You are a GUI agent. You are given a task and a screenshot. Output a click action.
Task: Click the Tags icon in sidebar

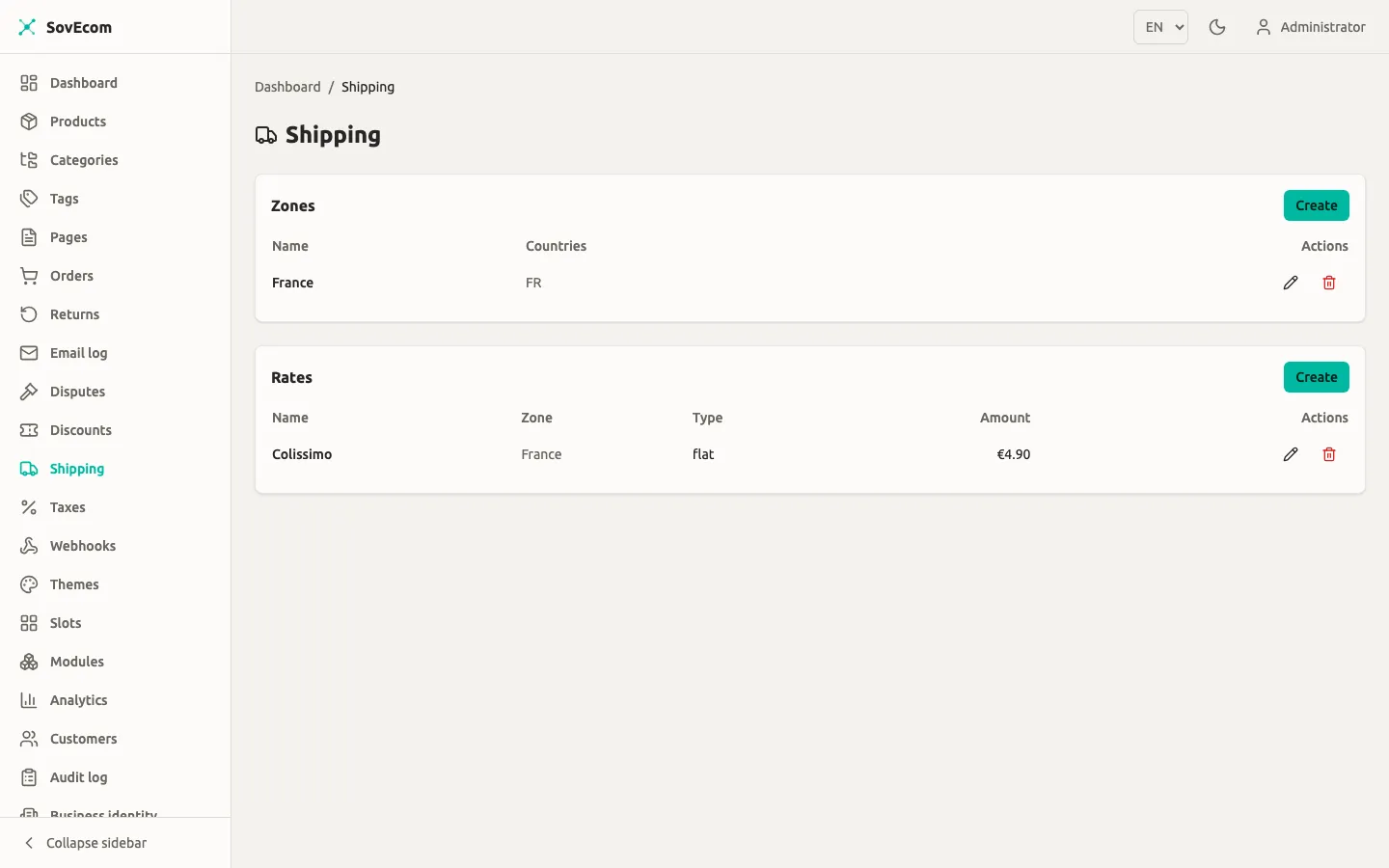[x=29, y=199]
